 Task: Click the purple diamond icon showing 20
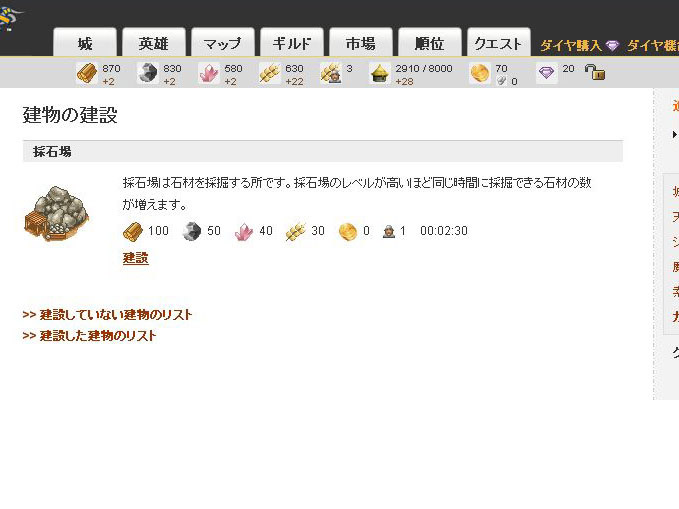point(546,73)
